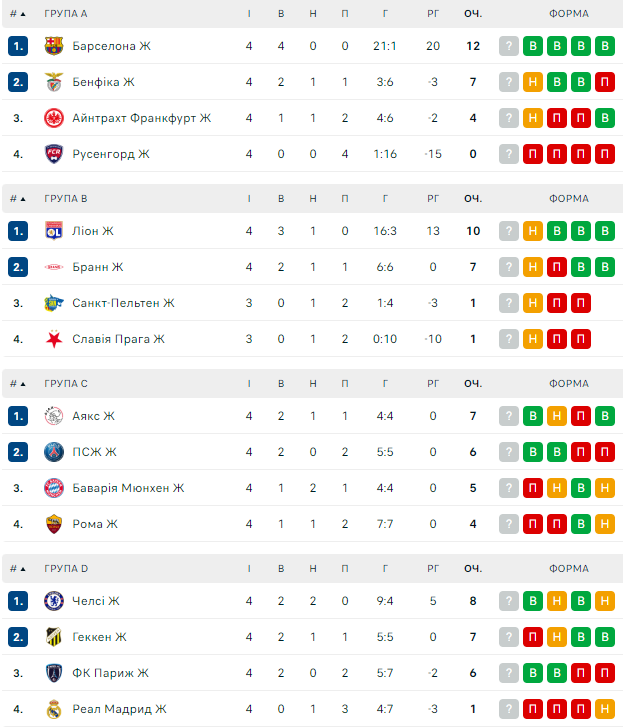Viewport: 623px width, 727px height.
Task: Click Rosengård's first red loss form badge
Action: click(x=533, y=154)
